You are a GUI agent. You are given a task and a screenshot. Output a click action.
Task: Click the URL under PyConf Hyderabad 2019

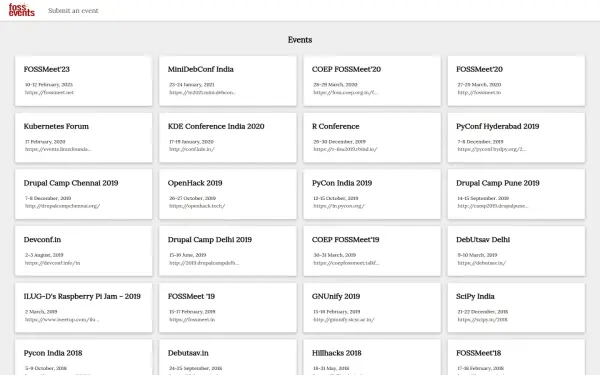(x=492, y=149)
